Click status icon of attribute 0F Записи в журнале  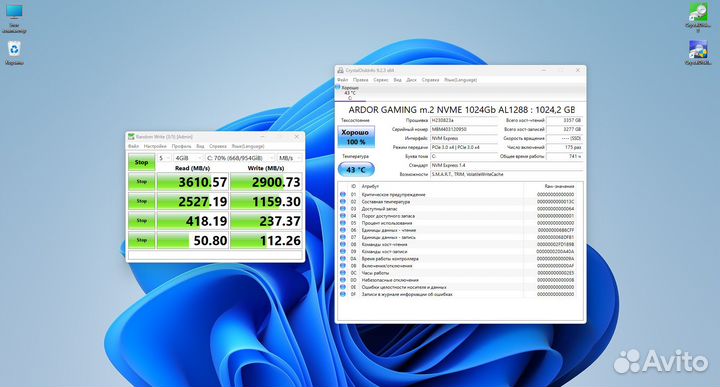pyautogui.click(x=343, y=294)
